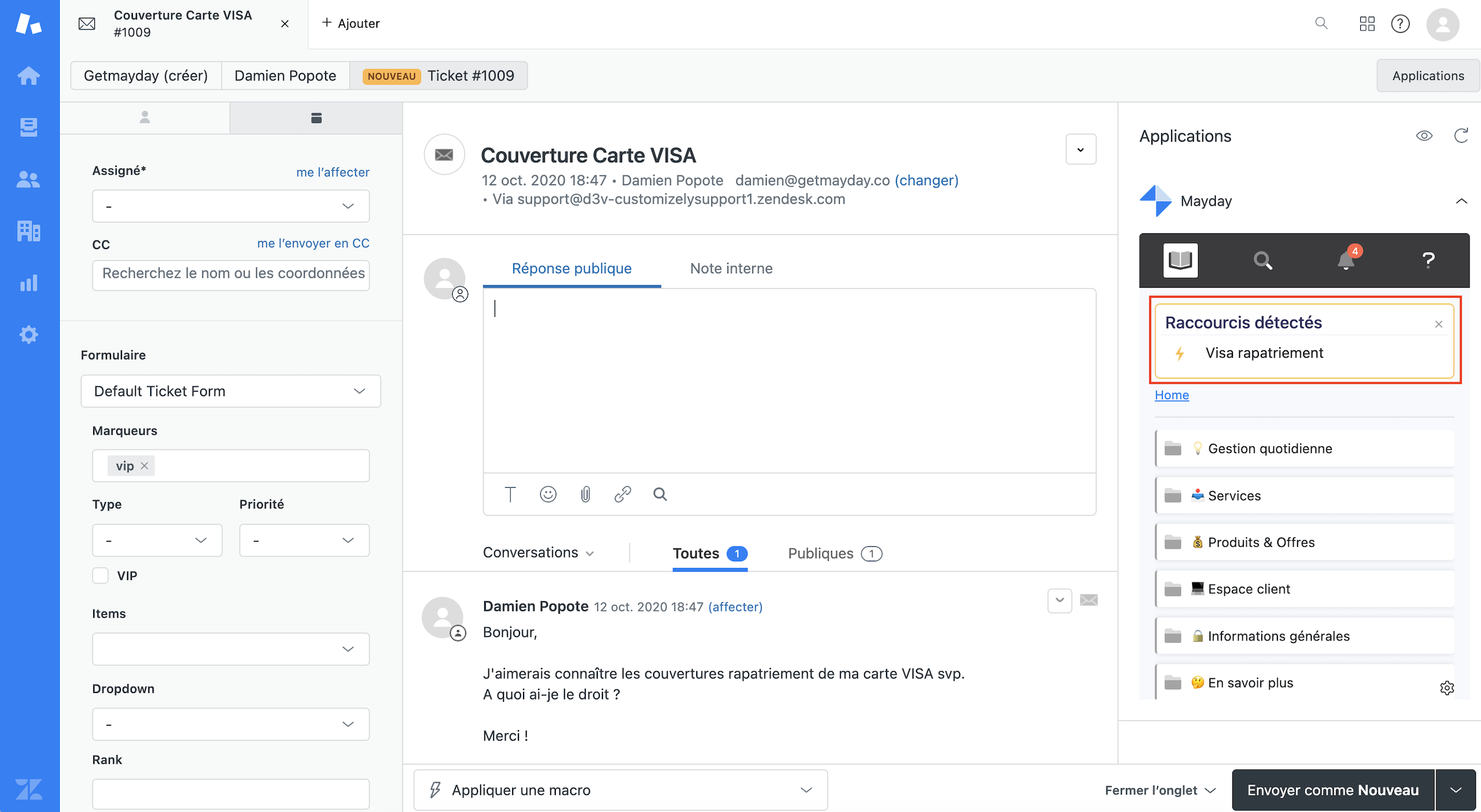Insert emoji via smiley icon
1481x812 pixels.
pyautogui.click(x=548, y=494)
